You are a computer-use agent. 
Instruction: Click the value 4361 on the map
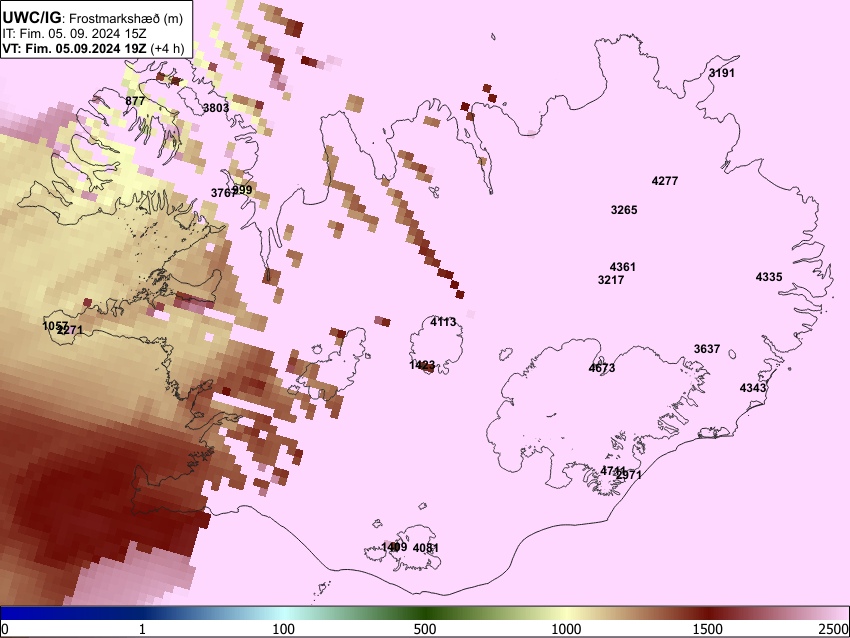click(622, 267)
